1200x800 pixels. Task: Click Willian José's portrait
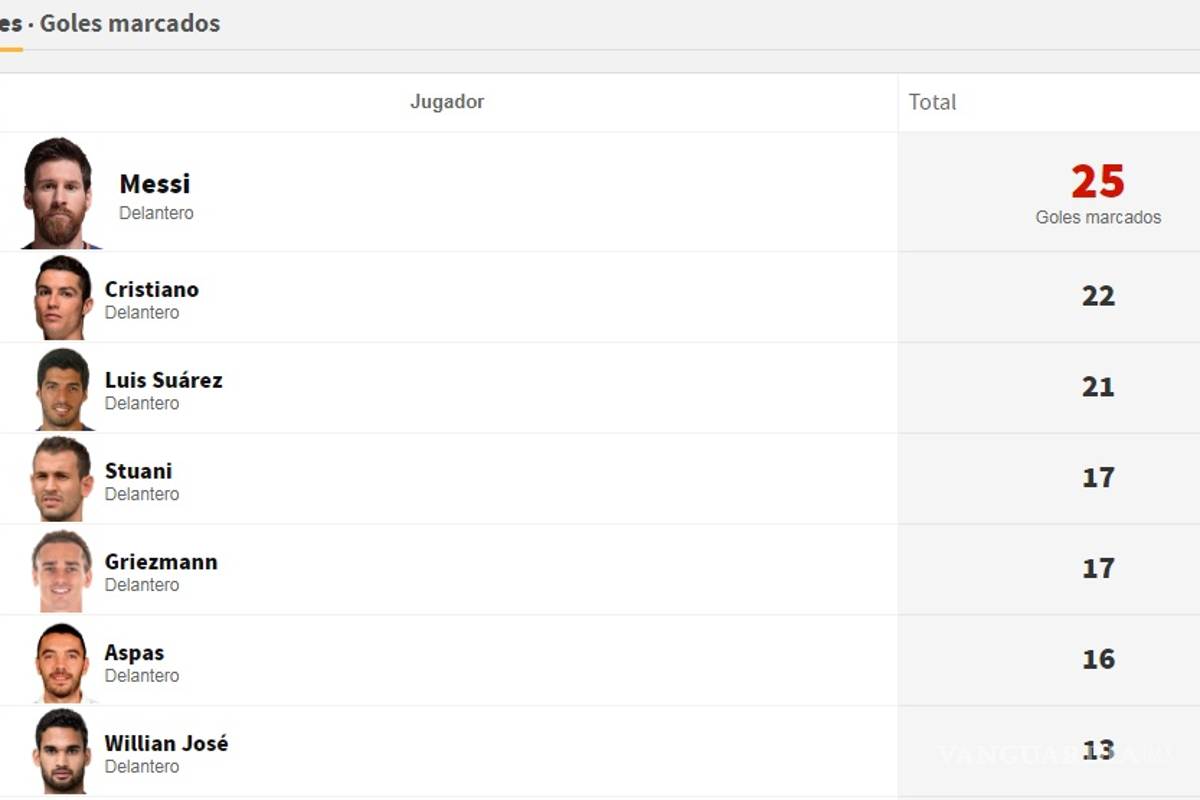pos(62,751)
